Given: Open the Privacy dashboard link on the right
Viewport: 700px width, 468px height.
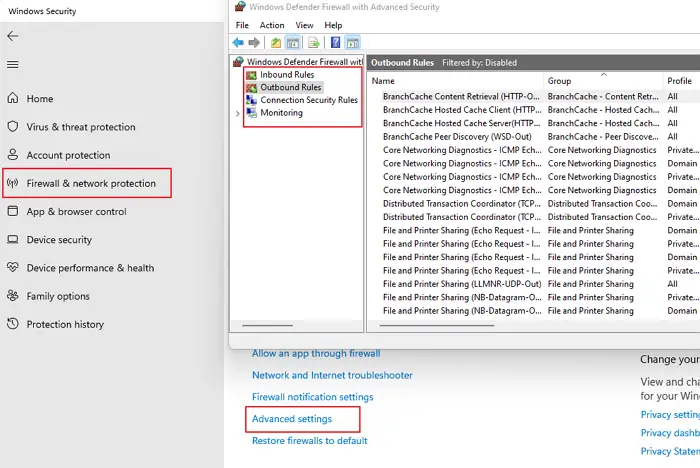Looking at the screenshot, I should tap(670, 433).
